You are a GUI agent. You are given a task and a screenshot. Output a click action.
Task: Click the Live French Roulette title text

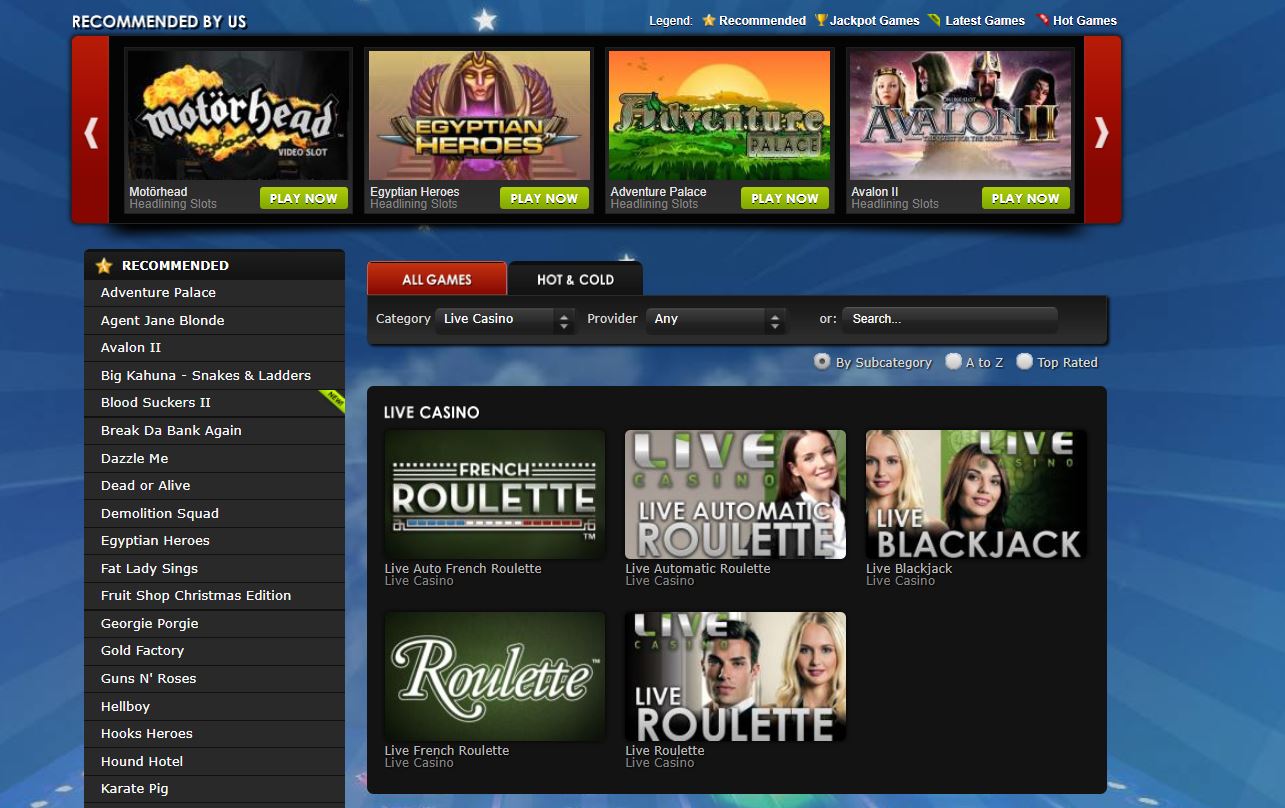(x=447, y=750)
